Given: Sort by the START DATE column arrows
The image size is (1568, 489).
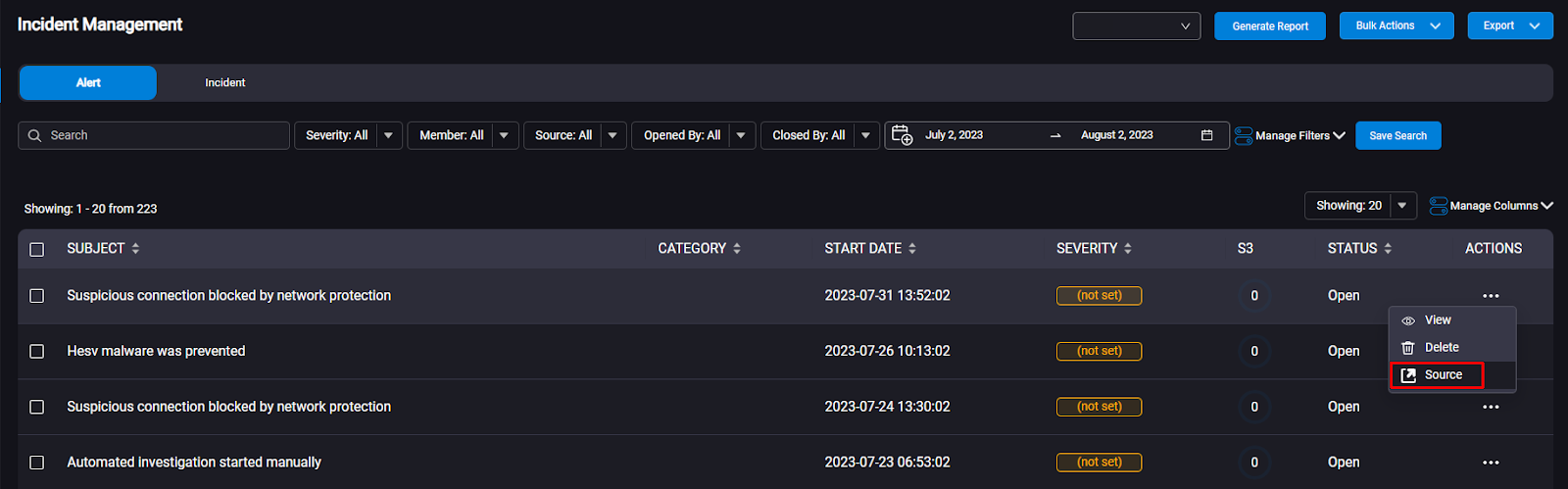Looking at the screenshot, I should pos(912,249).
